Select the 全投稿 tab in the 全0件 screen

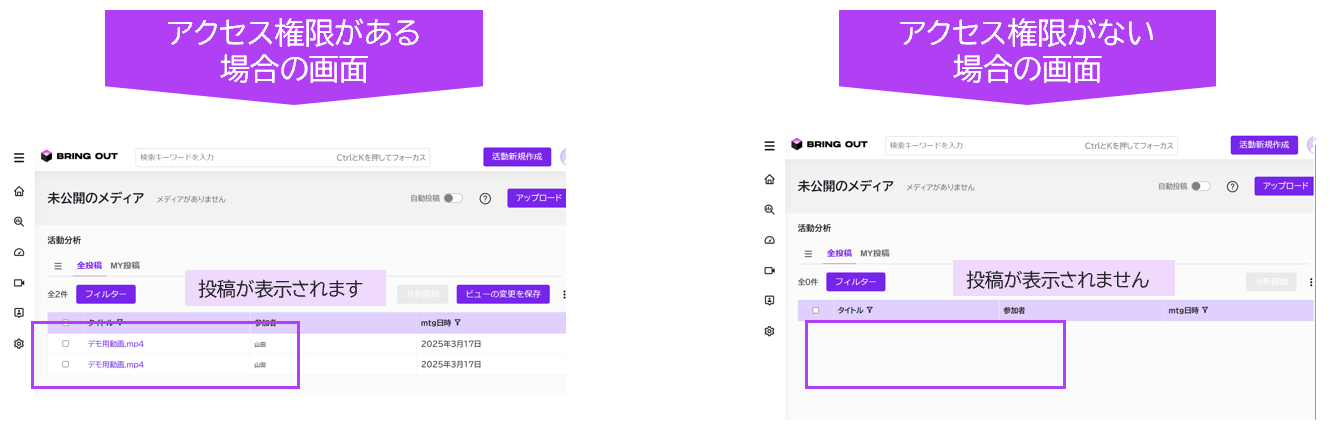point(838,254)
